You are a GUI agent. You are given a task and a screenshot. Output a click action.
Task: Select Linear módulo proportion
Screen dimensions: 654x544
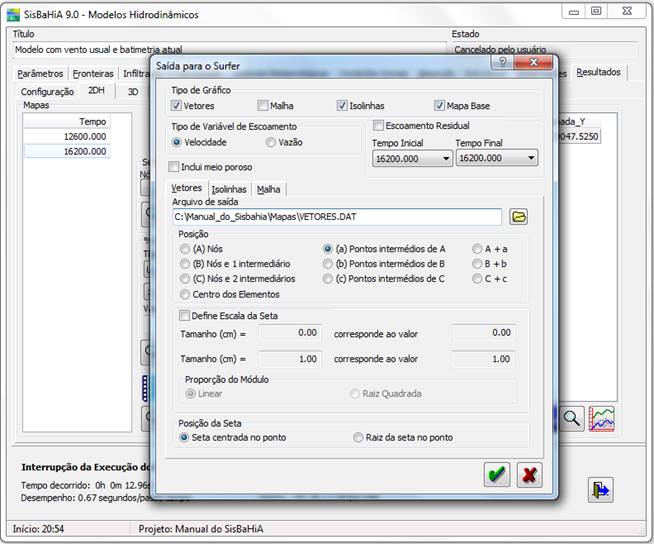click(x=191, y=393)
